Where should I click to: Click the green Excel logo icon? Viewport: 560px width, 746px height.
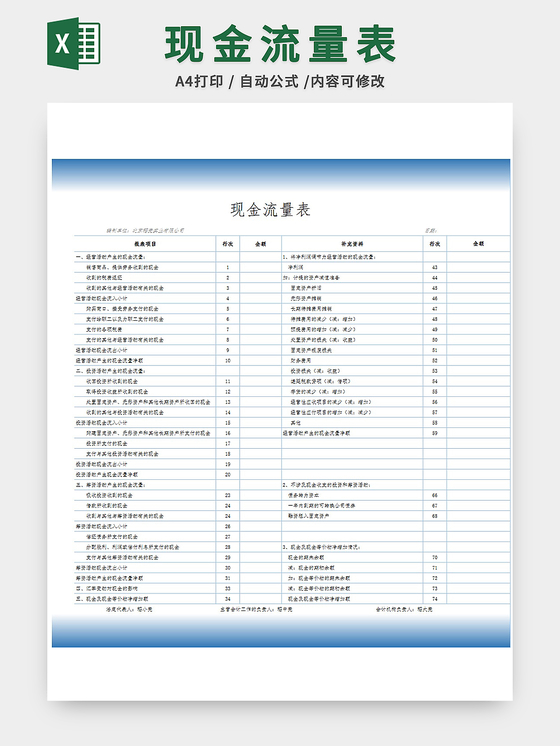[74, 43]
